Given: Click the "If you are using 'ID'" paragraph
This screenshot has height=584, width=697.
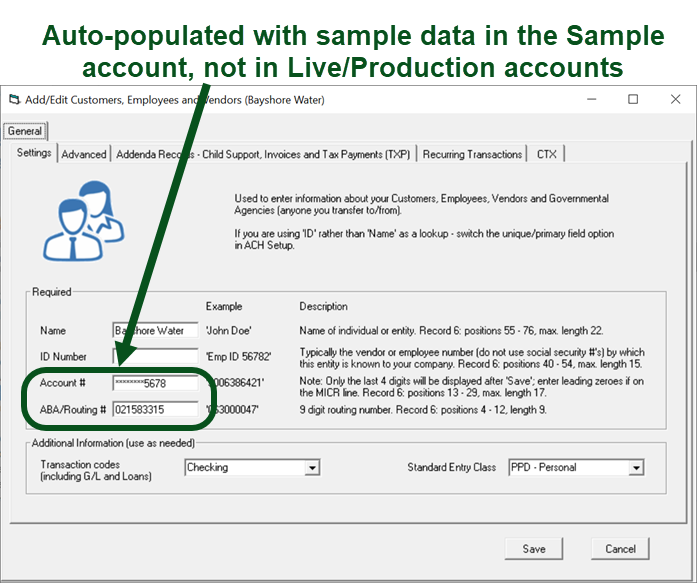Looking at the screenshot, I should [424, 239].
